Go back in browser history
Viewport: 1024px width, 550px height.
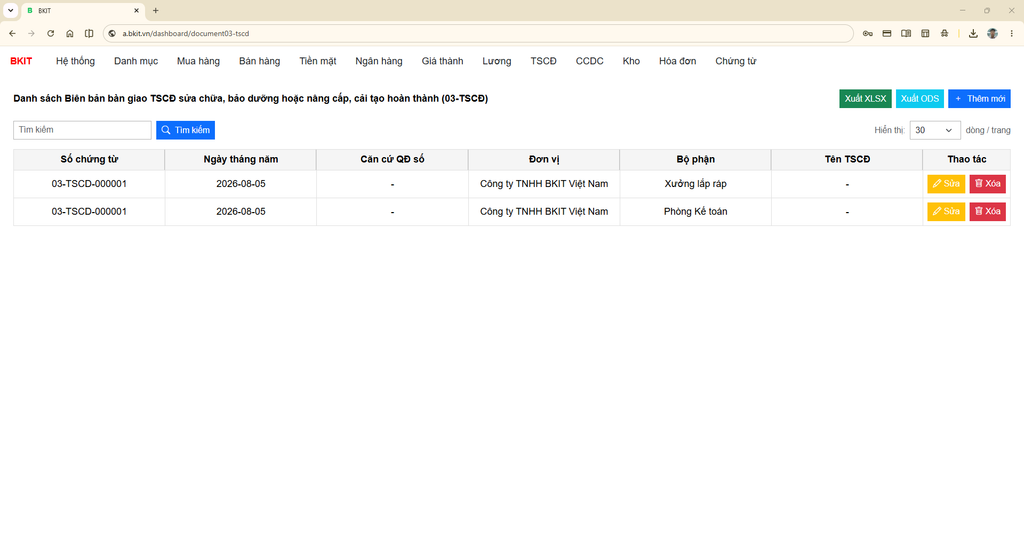12,33
